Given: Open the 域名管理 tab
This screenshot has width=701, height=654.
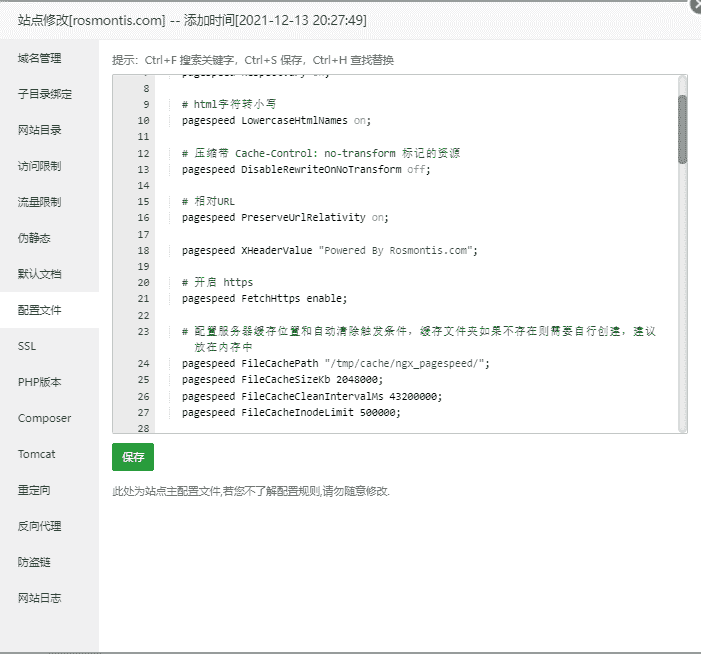Looking at the screenshot, I should 49,58.
